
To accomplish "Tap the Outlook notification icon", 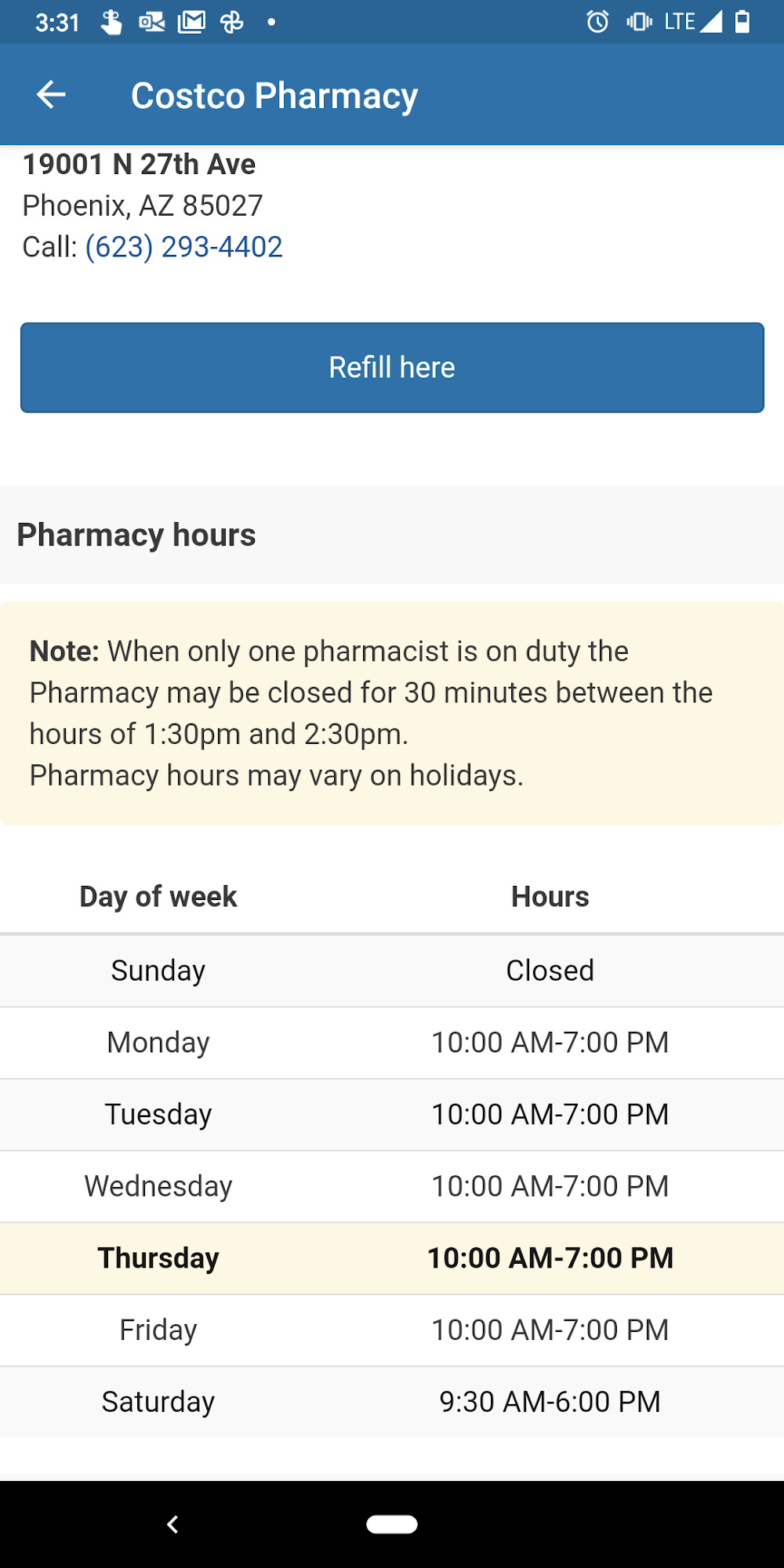I will [151, 22].
